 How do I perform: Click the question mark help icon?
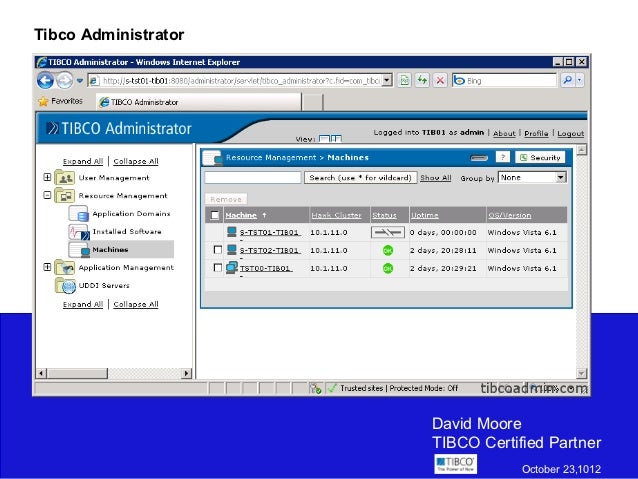(503, 157)
